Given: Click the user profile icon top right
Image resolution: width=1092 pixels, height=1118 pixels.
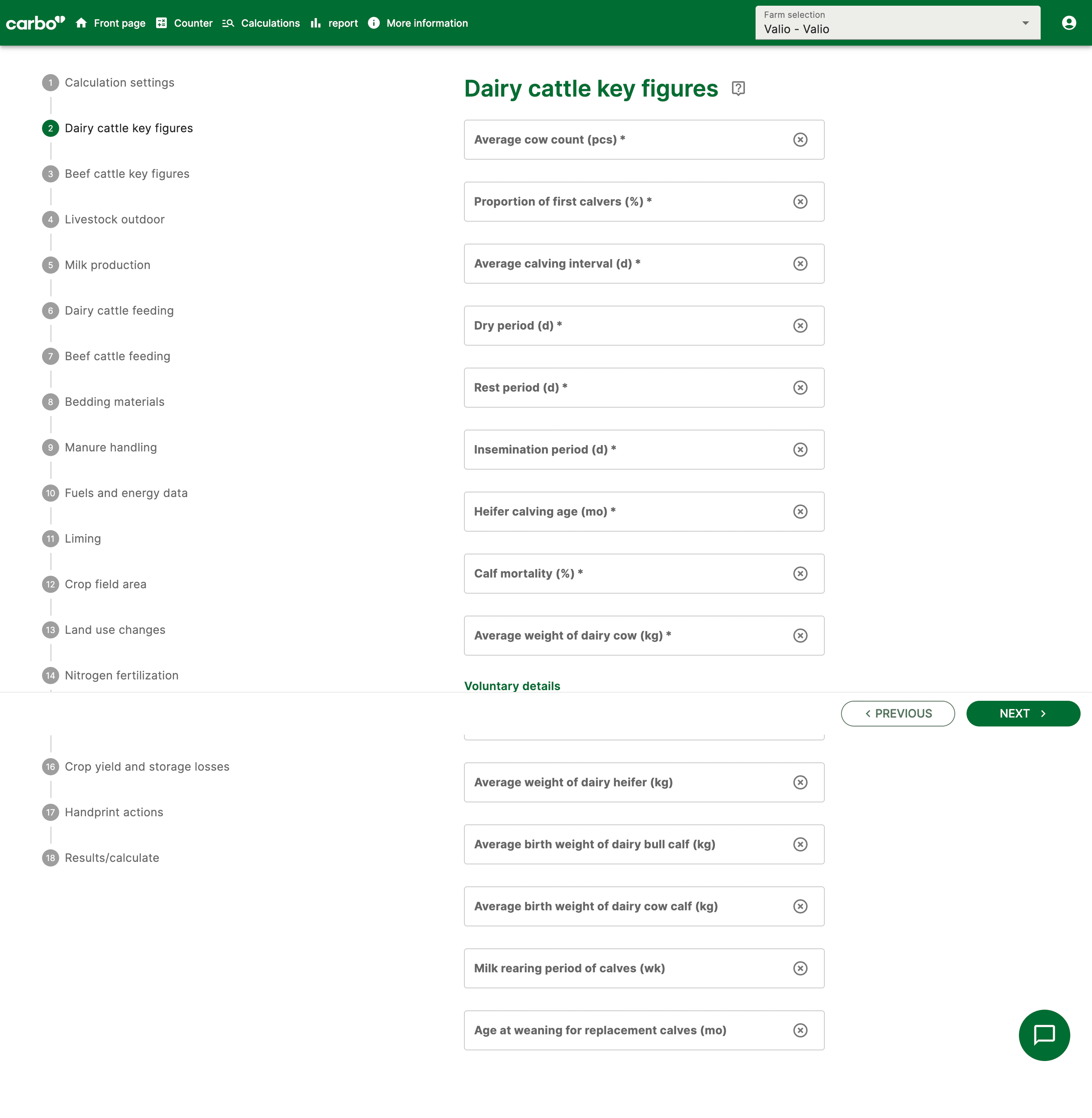Looking at the screenshot, I should (x=1069, y=23).
